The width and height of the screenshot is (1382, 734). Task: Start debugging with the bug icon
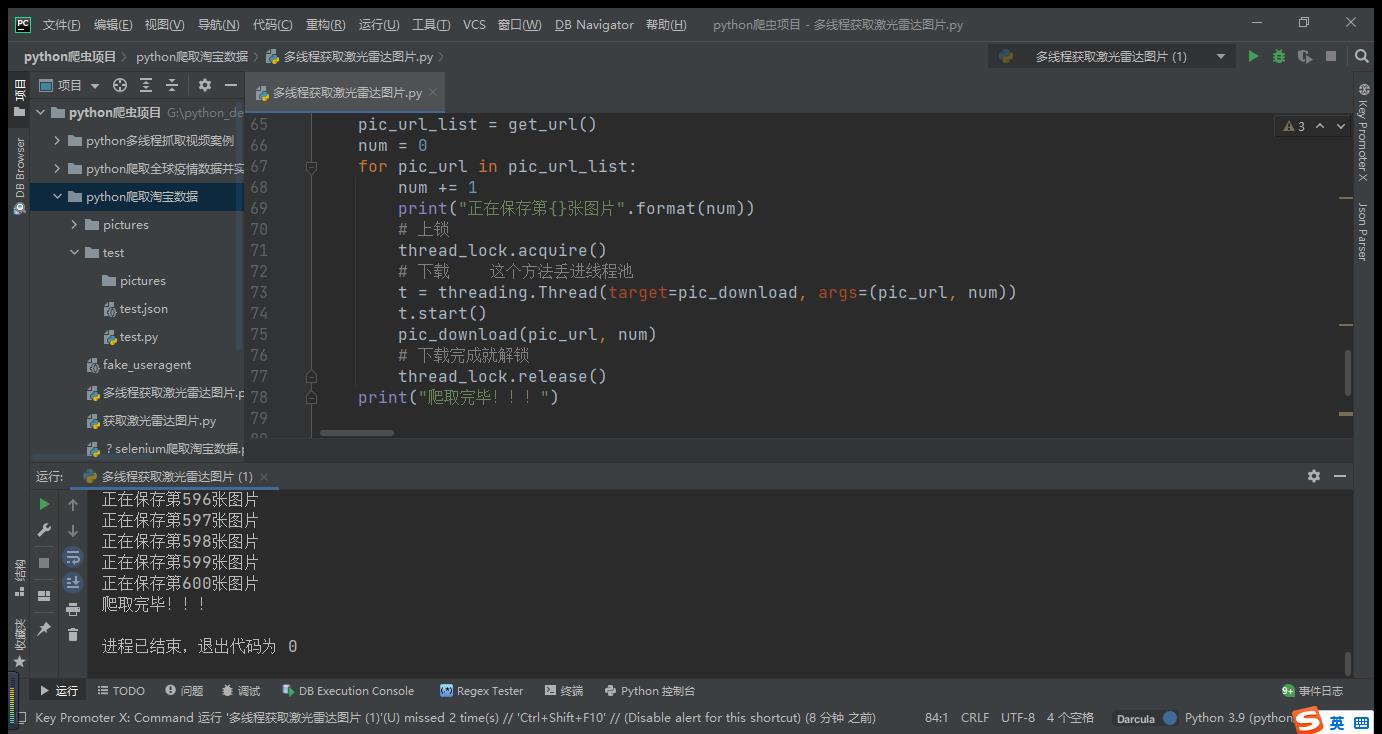(1279, 57)
